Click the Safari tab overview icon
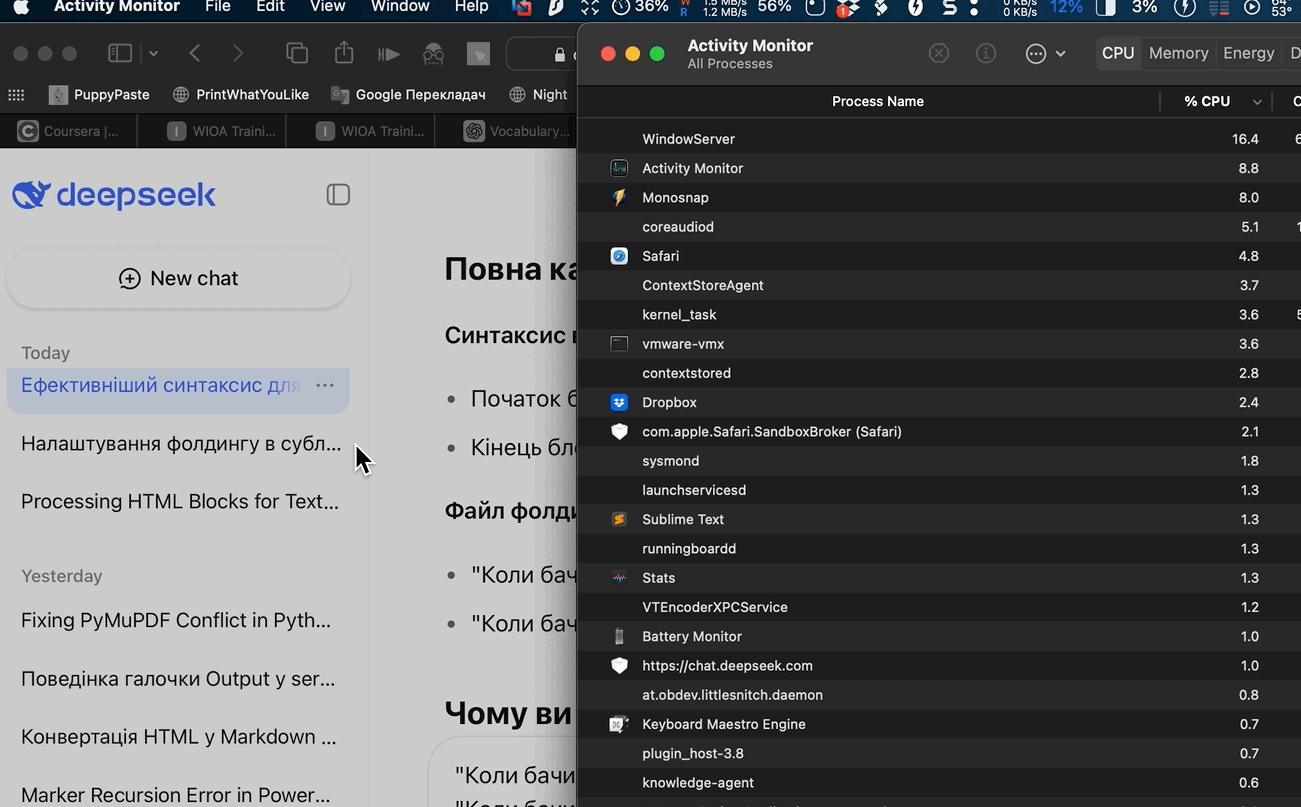This screenshot has width=1301, height=807. 297,54
